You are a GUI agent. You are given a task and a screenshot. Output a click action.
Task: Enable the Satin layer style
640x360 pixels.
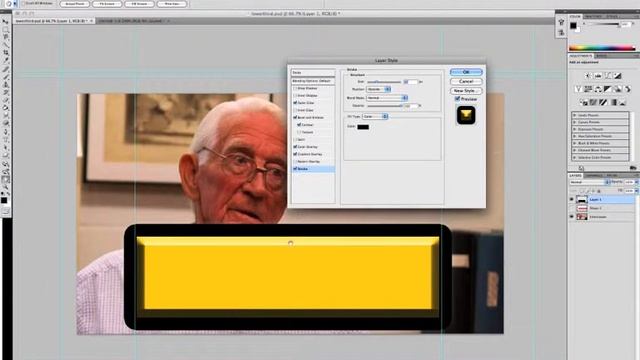(295, 140)
